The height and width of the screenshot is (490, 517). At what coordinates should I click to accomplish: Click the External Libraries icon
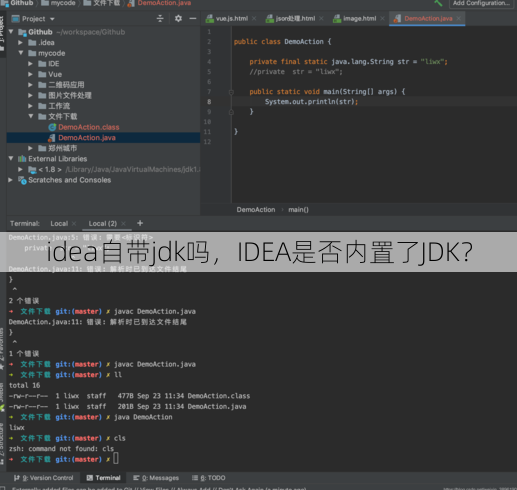(x=22, y=159)
